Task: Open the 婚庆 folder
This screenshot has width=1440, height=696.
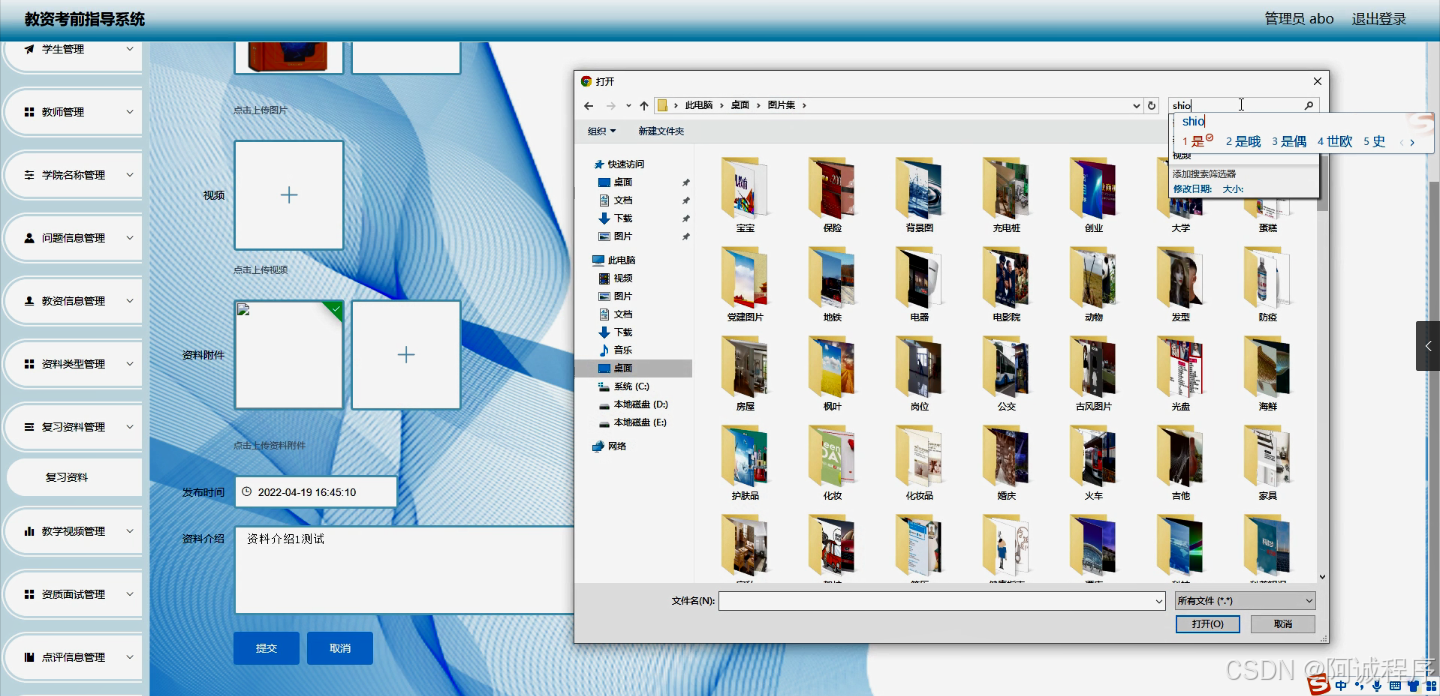Action: 1006,463
